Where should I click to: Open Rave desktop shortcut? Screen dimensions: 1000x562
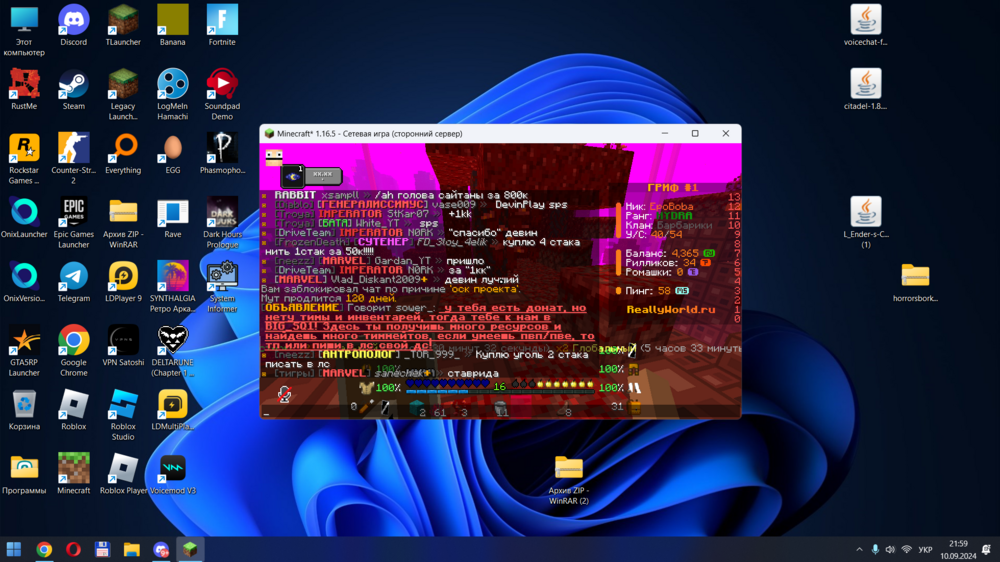point(173,218)
